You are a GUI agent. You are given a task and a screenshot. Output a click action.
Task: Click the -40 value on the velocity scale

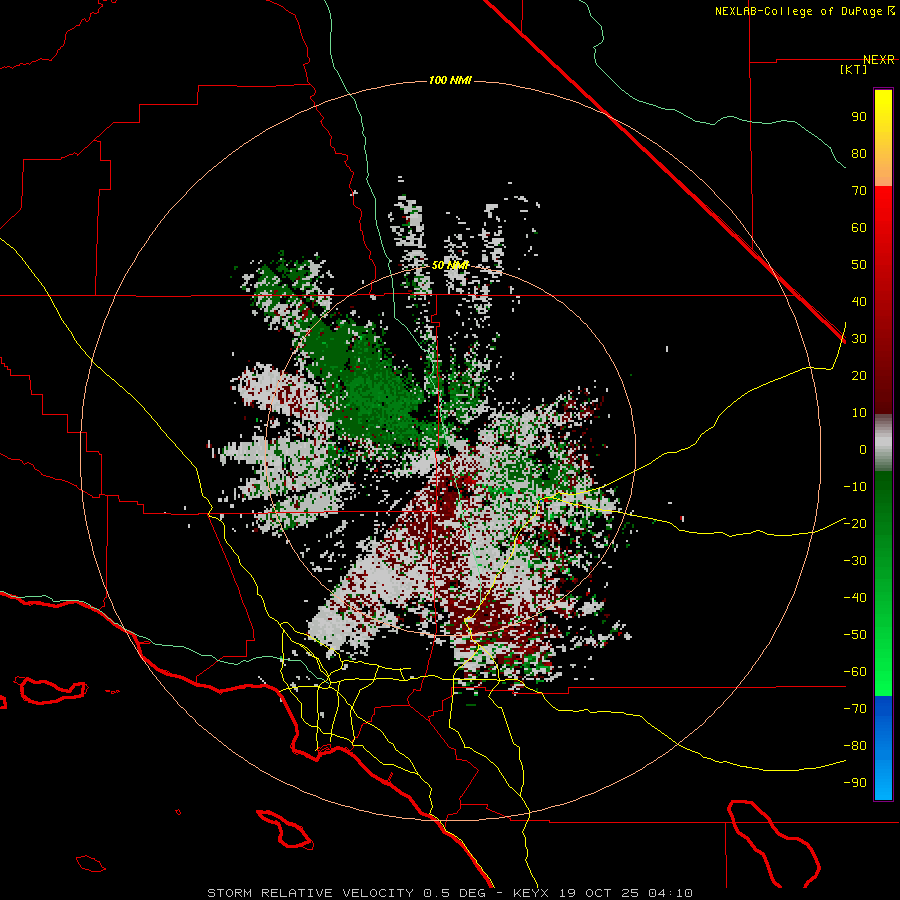pyautogui.click(x=855, y=598)
